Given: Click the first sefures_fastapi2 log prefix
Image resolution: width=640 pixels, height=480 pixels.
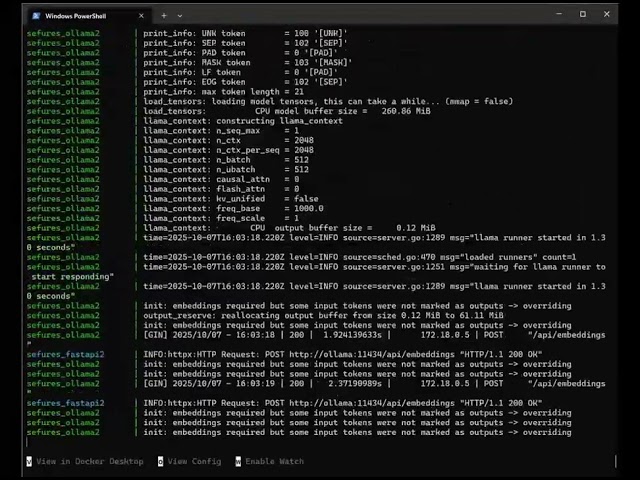Looking at the screenshot, I should [65, 354].
